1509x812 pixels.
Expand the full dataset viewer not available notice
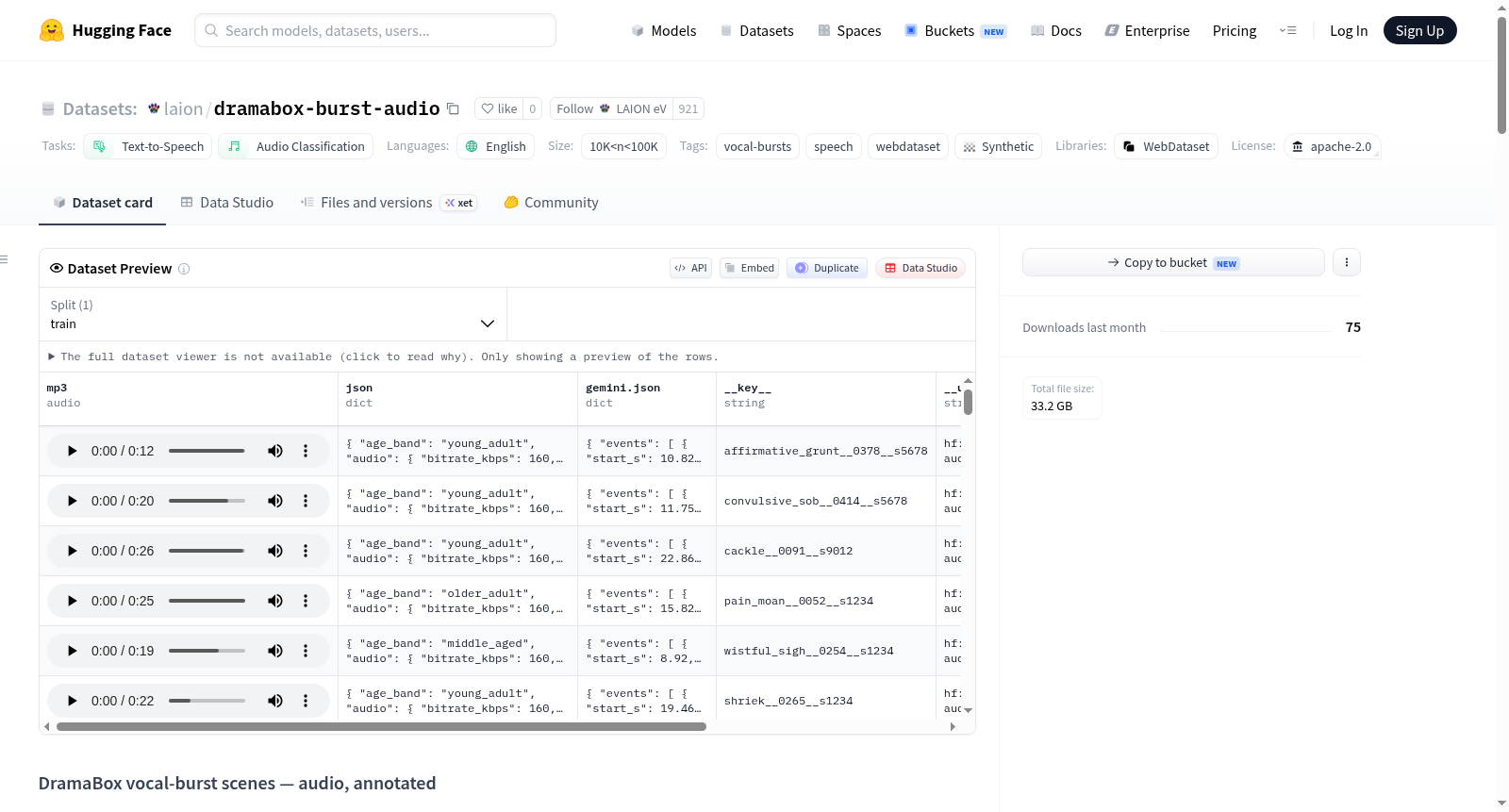[383, 356]
